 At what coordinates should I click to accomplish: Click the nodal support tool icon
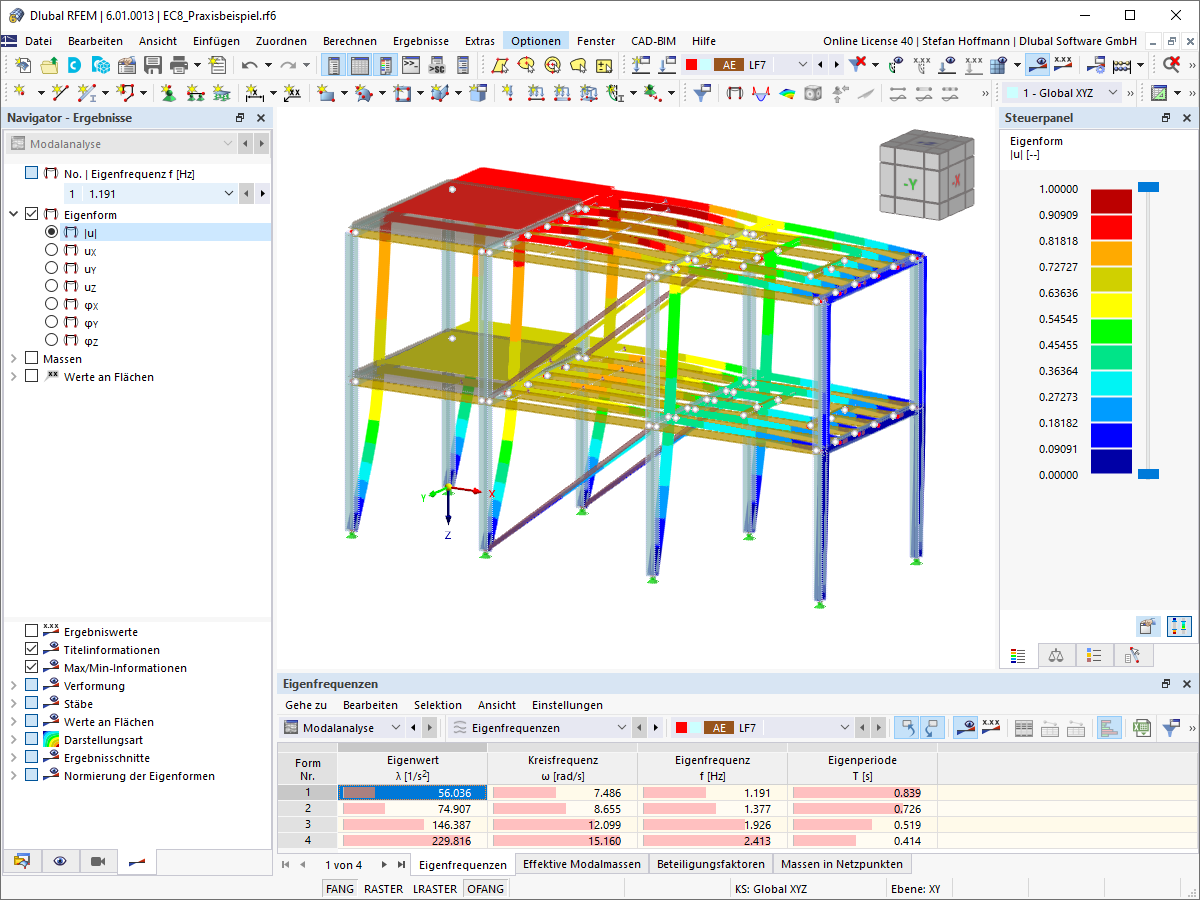click(x=168, y=93)
